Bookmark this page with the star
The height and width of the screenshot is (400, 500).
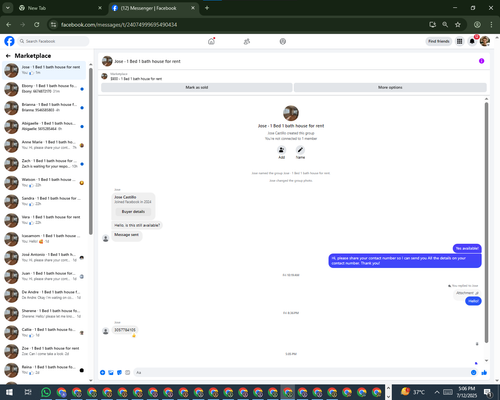pyautogui.click(x=458, y=24)
